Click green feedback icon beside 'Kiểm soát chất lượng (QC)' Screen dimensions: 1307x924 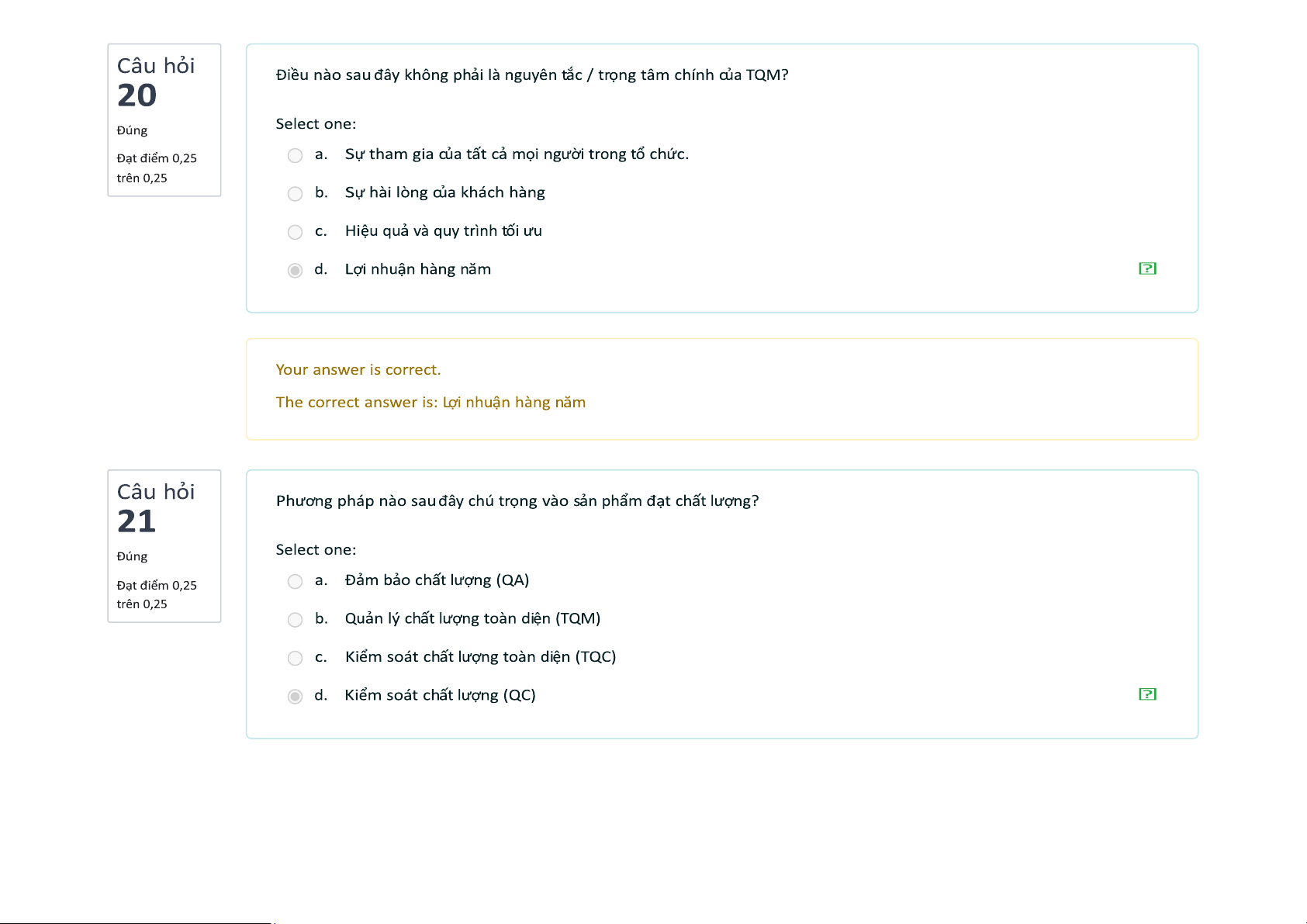1147,694
